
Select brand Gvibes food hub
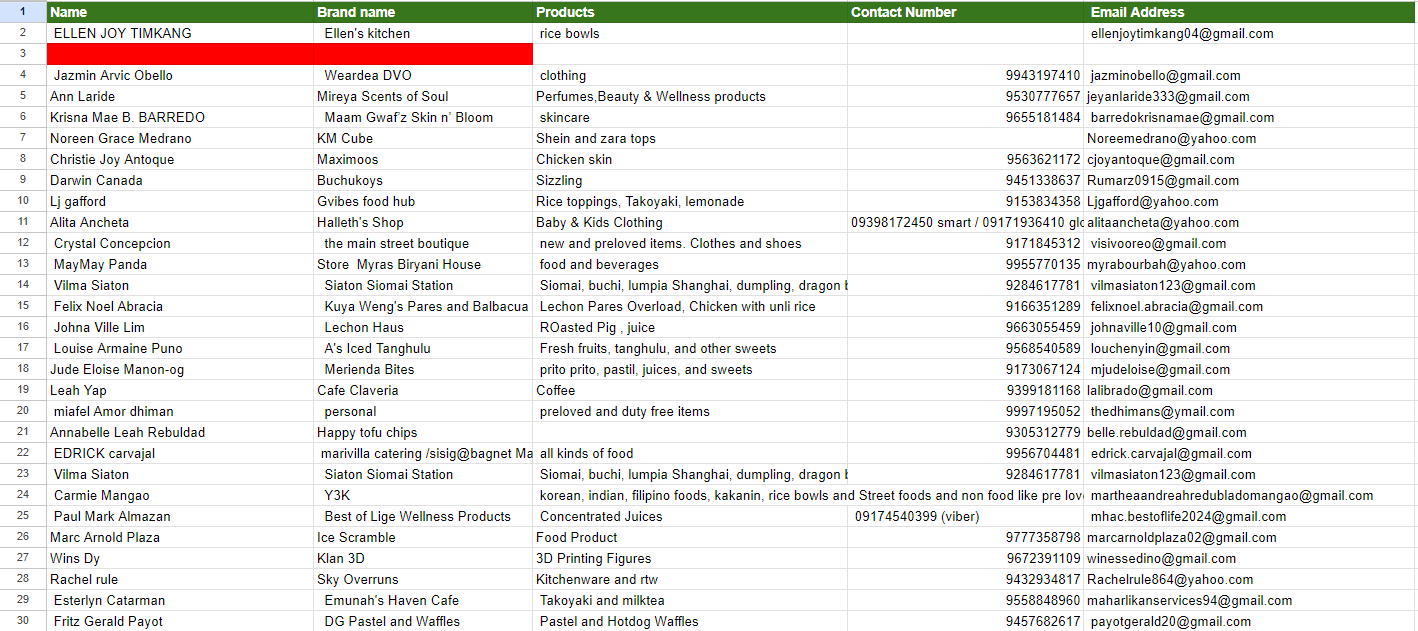(x=423, y=201)
